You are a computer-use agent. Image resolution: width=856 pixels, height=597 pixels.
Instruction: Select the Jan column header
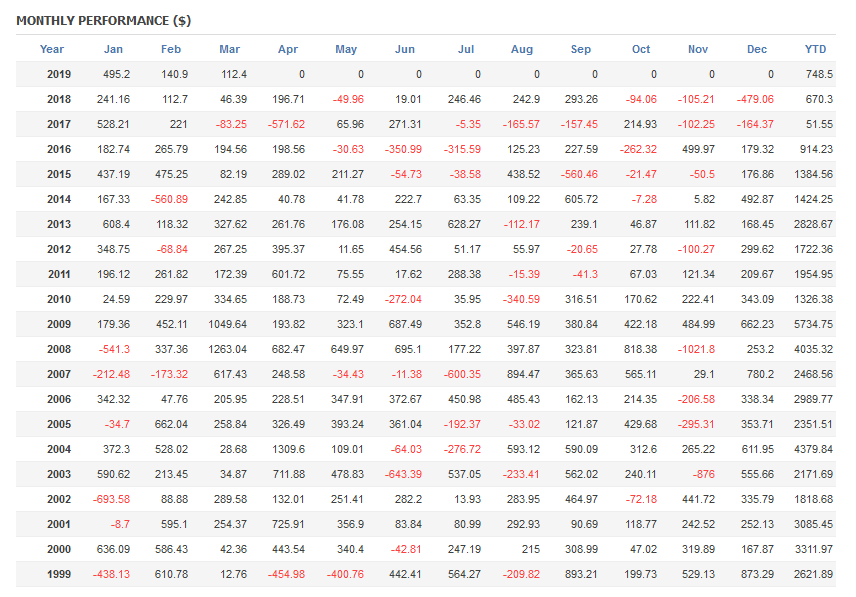click(x=113, y=49)
